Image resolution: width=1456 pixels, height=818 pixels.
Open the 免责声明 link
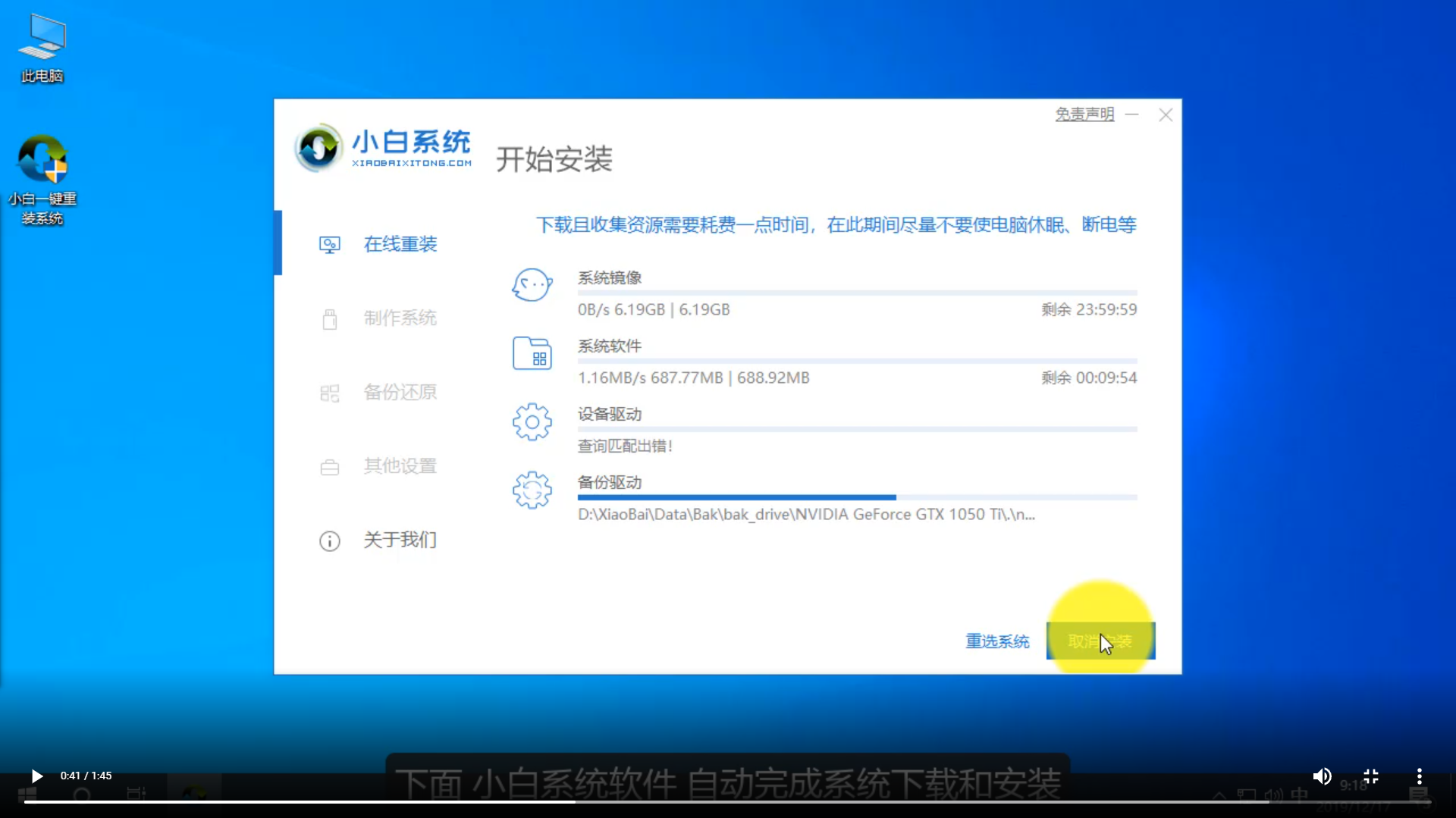pyautogui.click(x=1084, y=114)
